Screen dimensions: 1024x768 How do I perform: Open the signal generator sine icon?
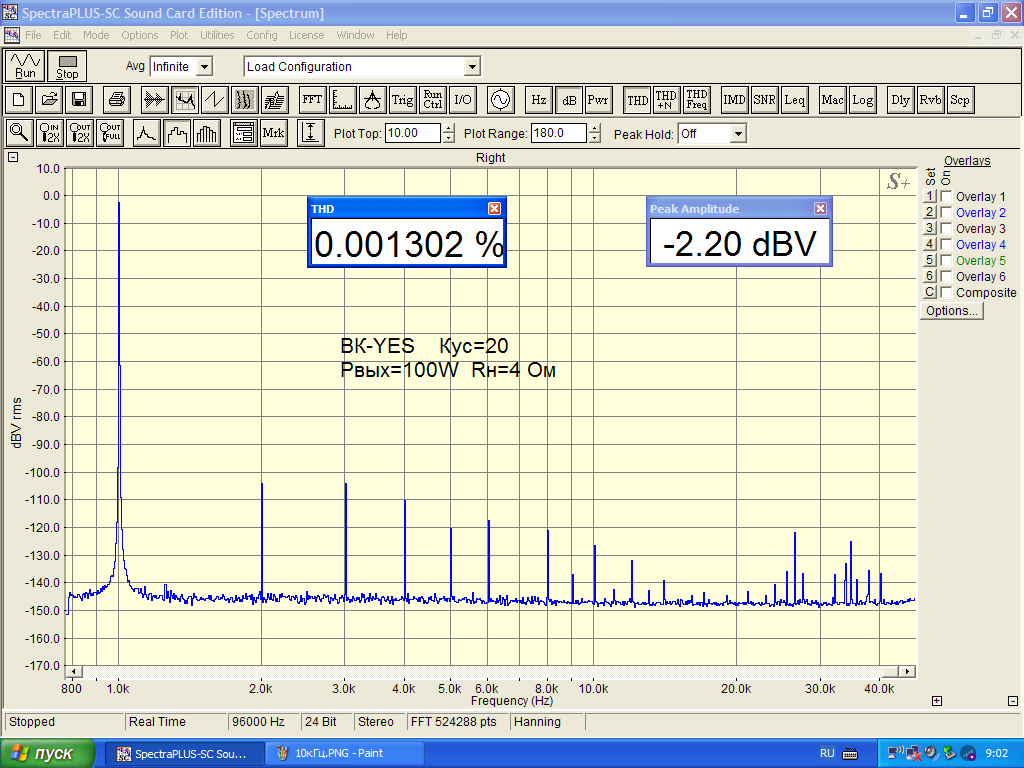500,100
